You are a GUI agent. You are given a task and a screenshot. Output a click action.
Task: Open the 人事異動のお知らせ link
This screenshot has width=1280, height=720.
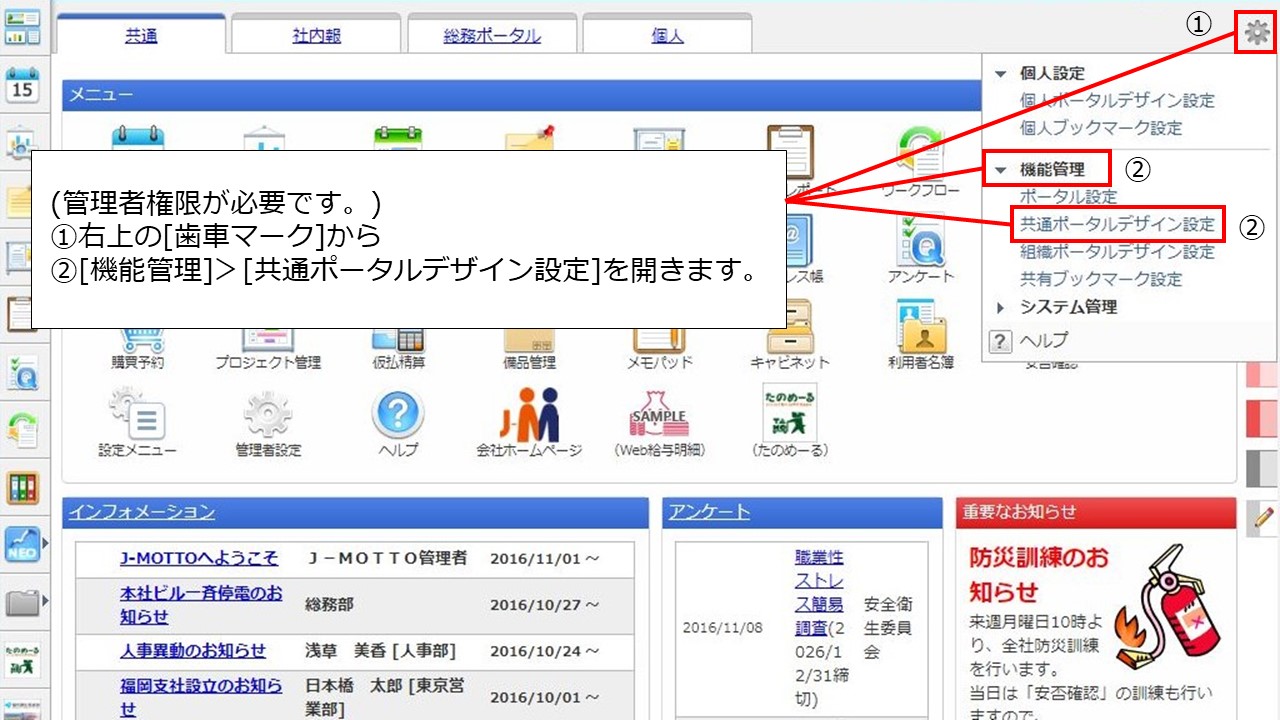point(193,651)
